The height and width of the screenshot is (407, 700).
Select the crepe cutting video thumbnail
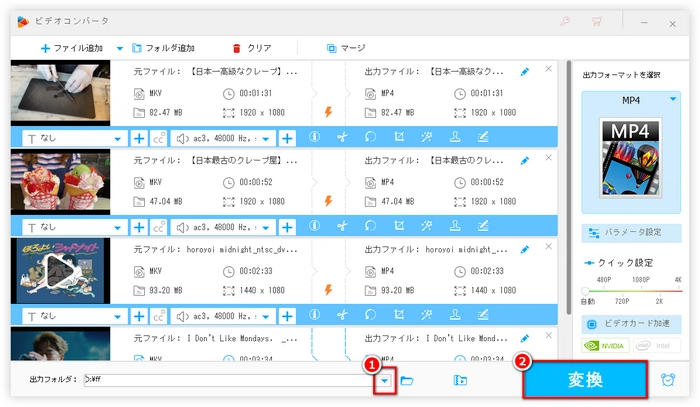pyautogui.click(x=60, y=93)
